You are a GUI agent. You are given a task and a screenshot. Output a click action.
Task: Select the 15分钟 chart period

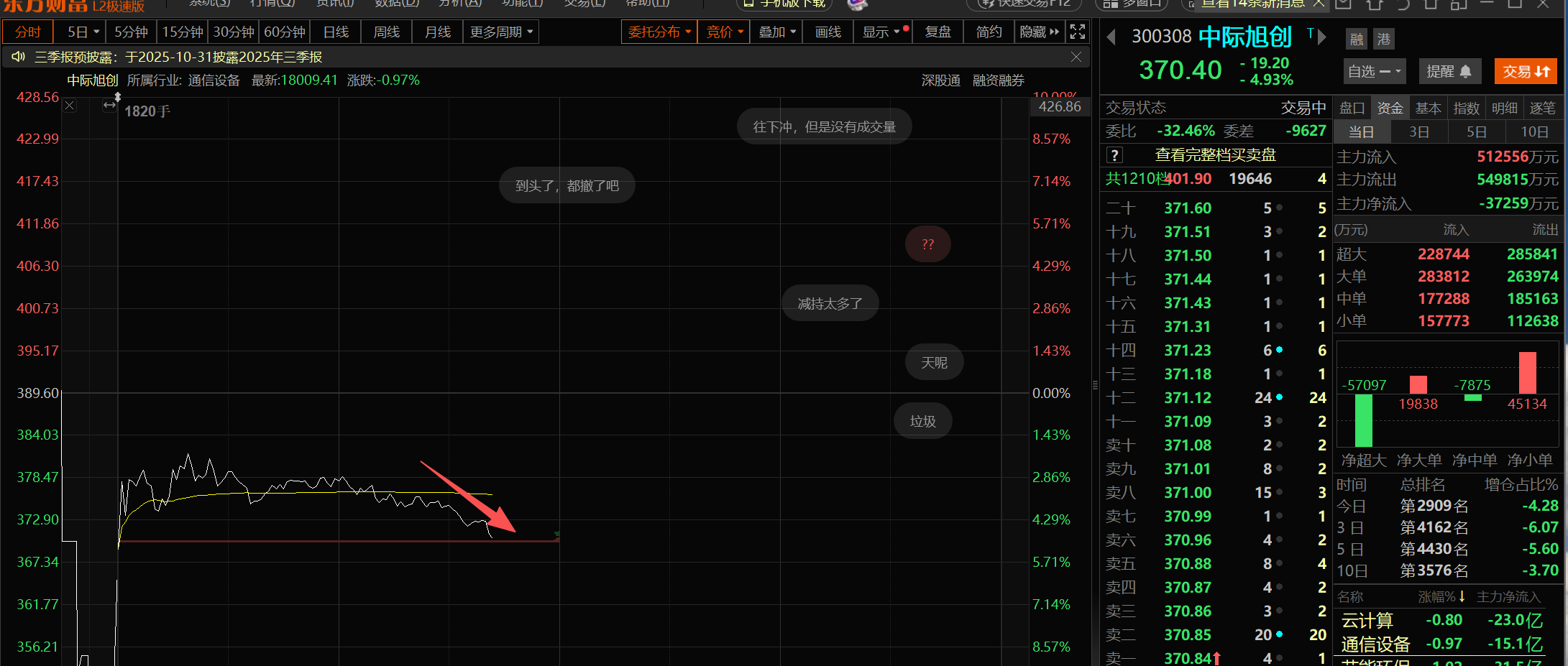183,32
